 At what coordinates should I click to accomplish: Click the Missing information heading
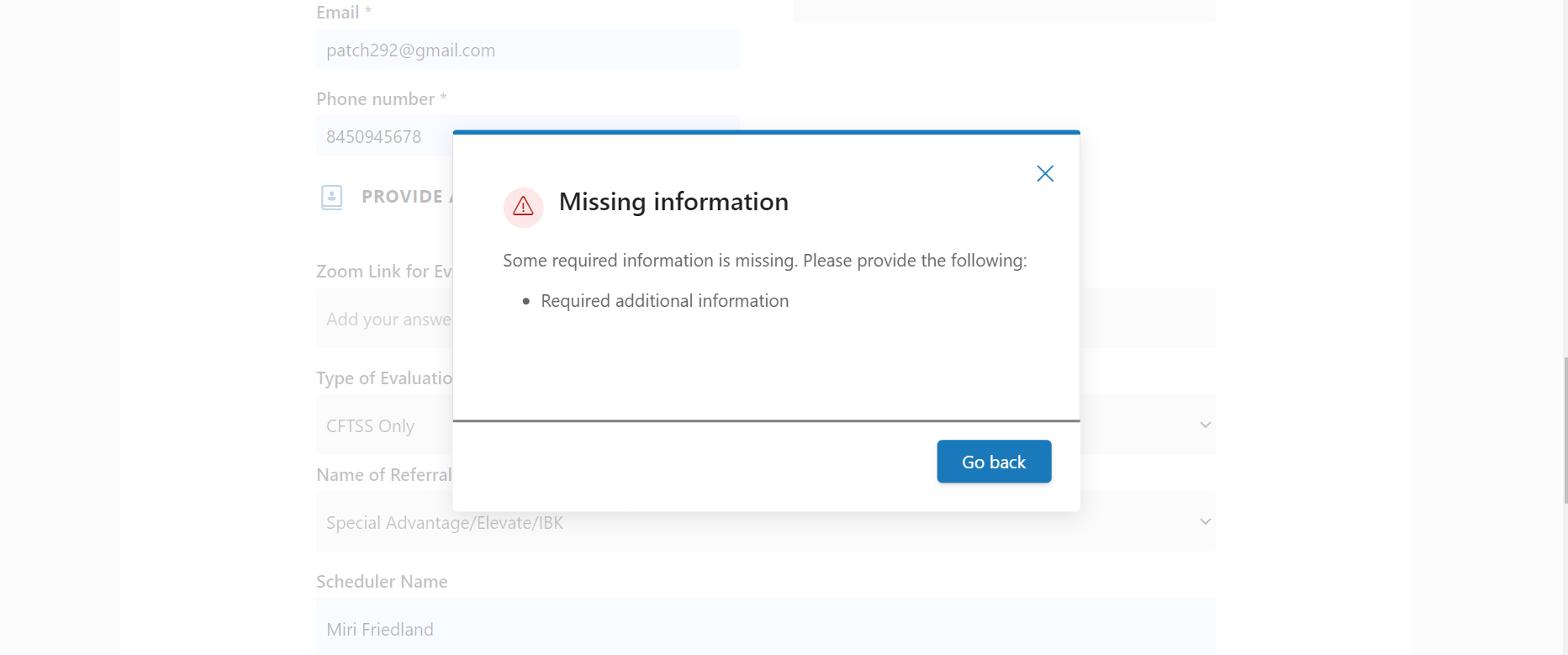pyautogui.click(x=673, y=202)
